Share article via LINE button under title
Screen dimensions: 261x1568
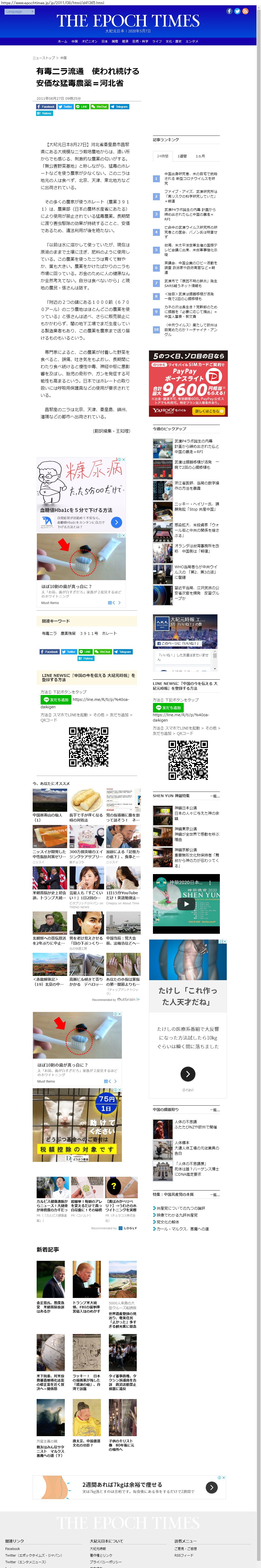(x=82, y=107)
